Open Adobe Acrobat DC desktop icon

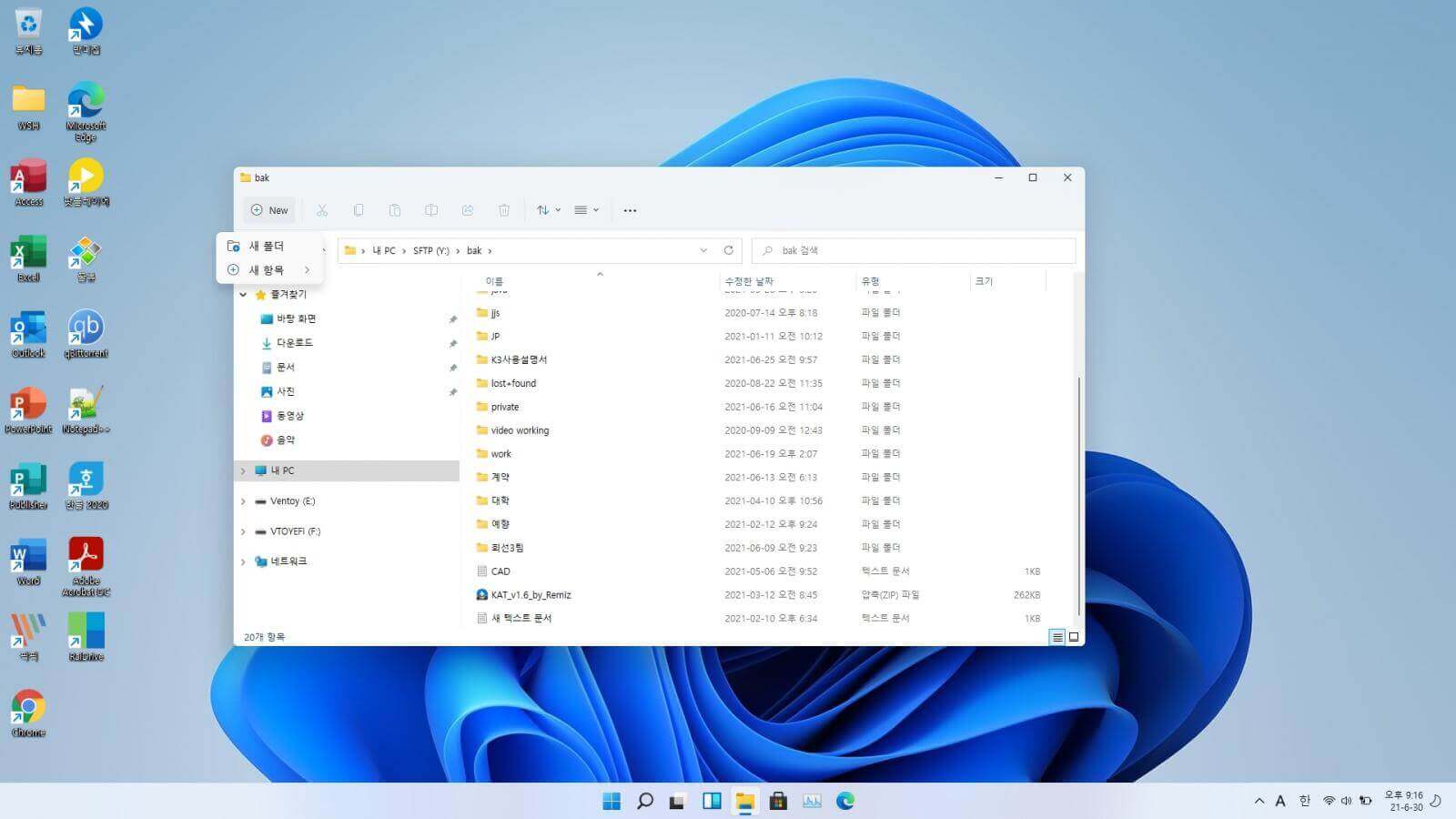tap(86, 566)
